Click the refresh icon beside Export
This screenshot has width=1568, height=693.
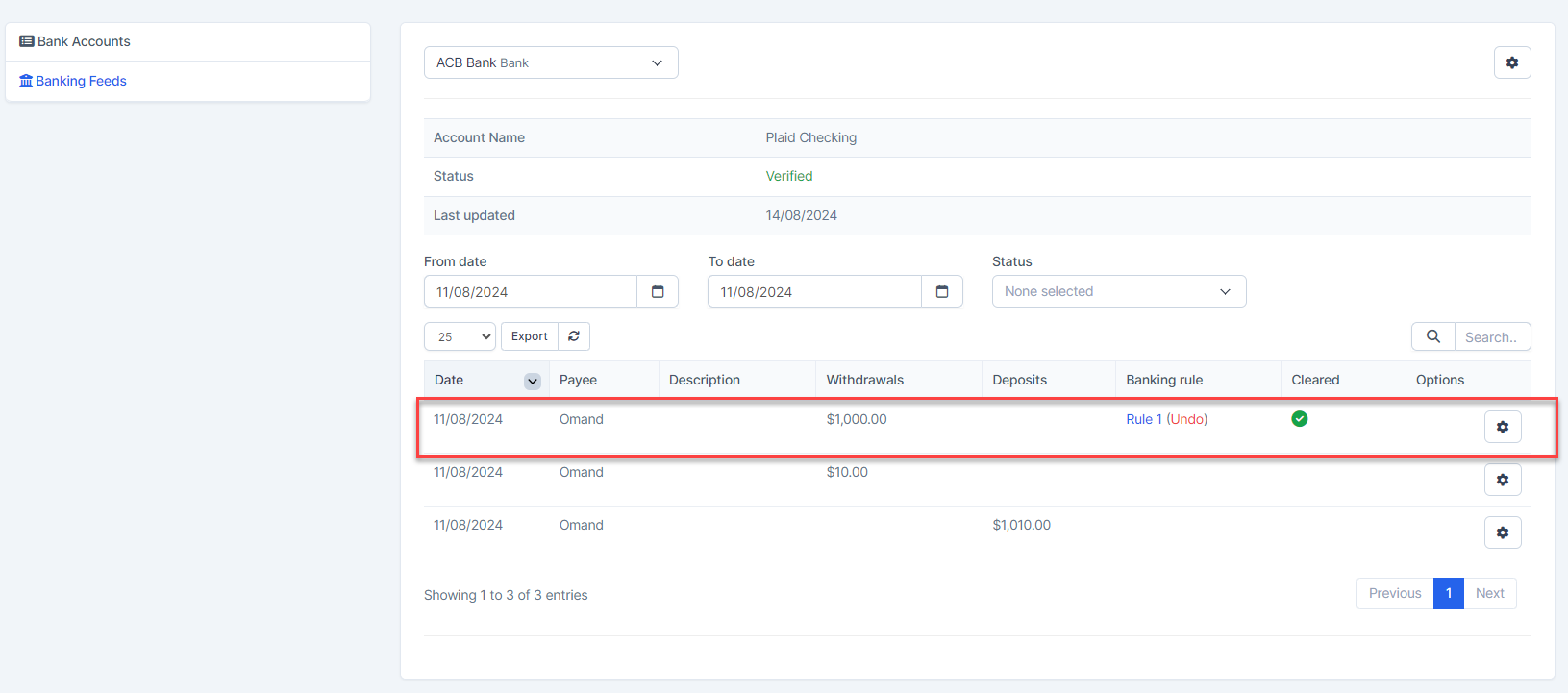pos(574,336)
